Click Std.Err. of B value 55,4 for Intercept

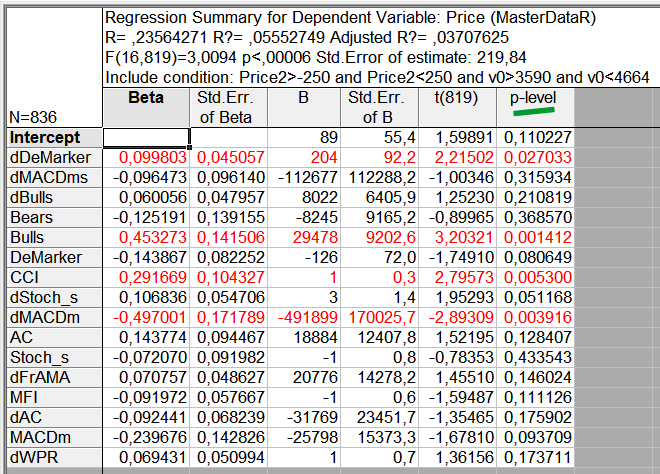click(379, 138)
